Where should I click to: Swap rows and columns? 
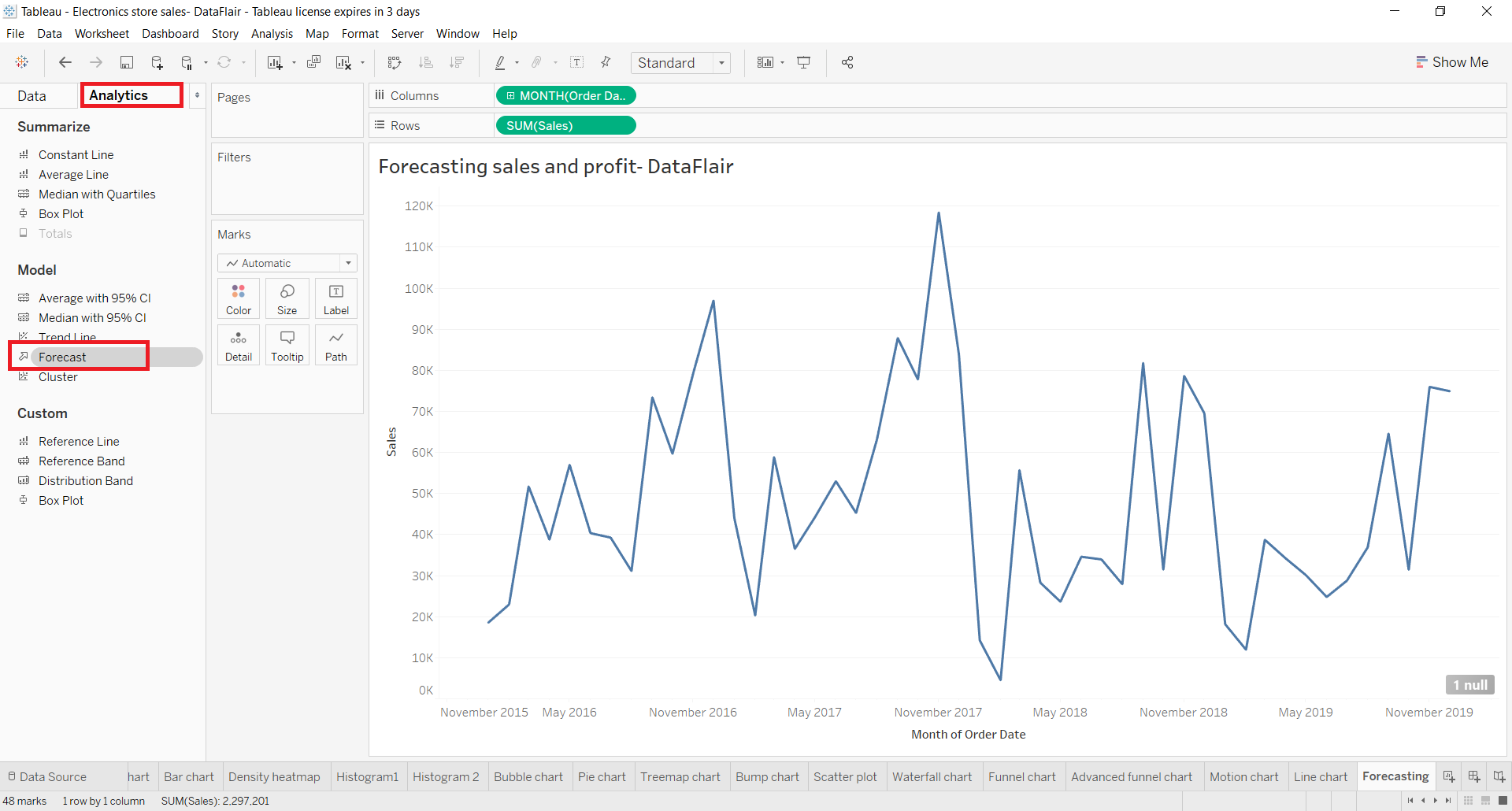point(395,62)
